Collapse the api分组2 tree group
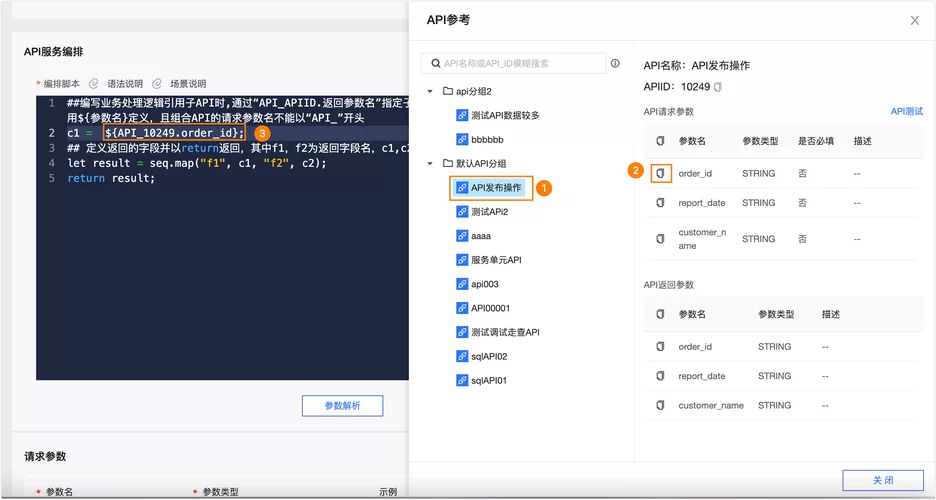The image size is (936, 500). 430,91
